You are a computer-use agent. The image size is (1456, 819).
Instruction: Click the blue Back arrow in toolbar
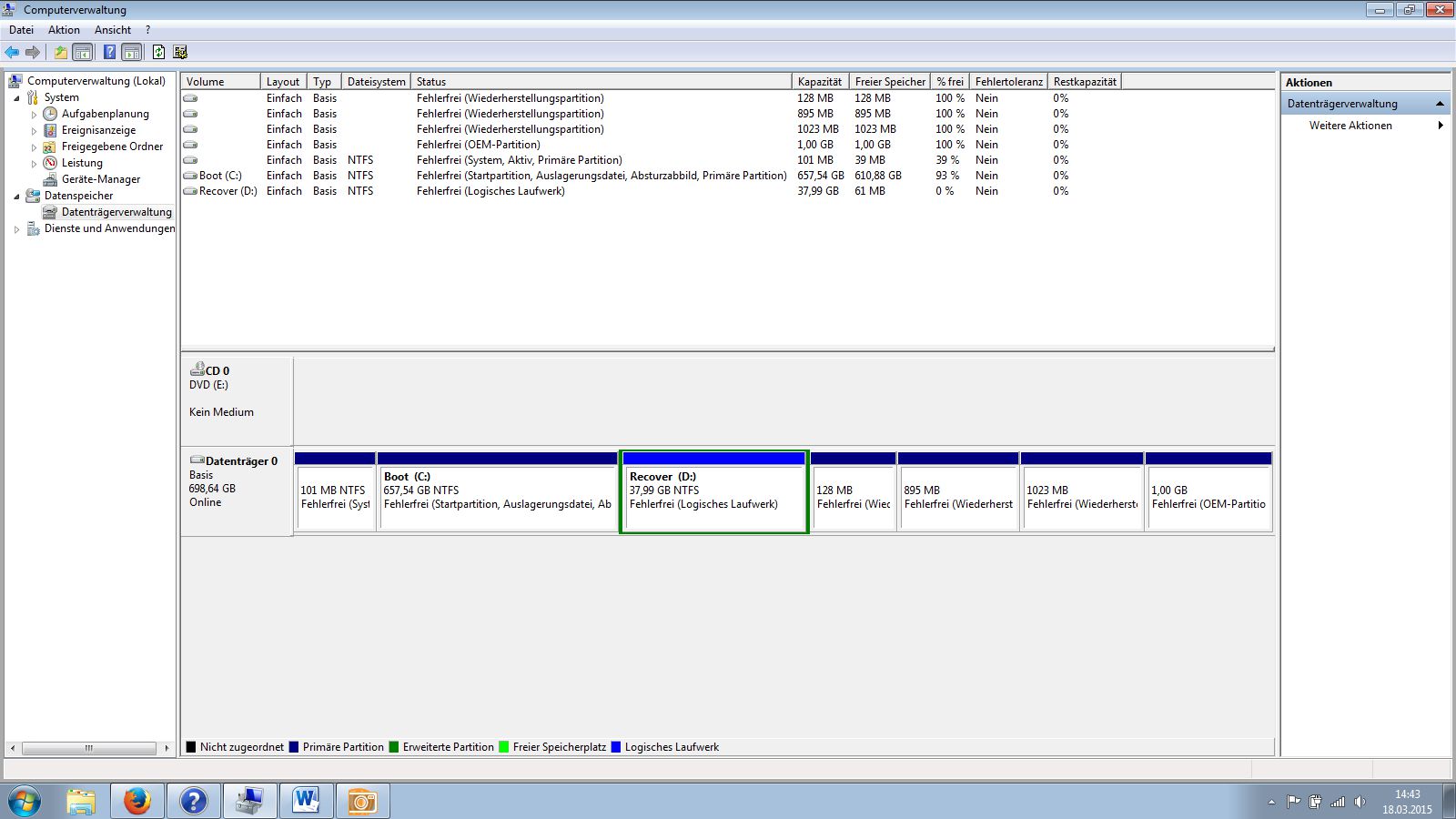[x=12, y=53]
